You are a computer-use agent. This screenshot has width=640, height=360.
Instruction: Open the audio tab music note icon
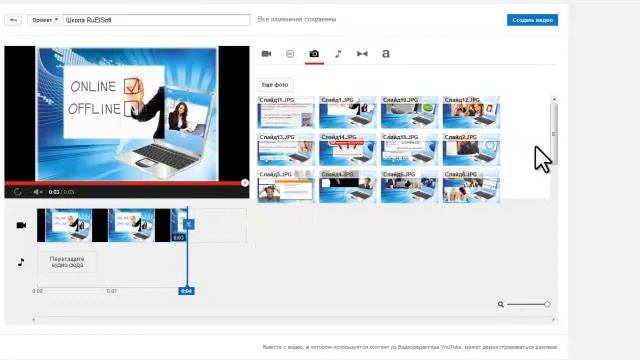(x=338, y=53)
